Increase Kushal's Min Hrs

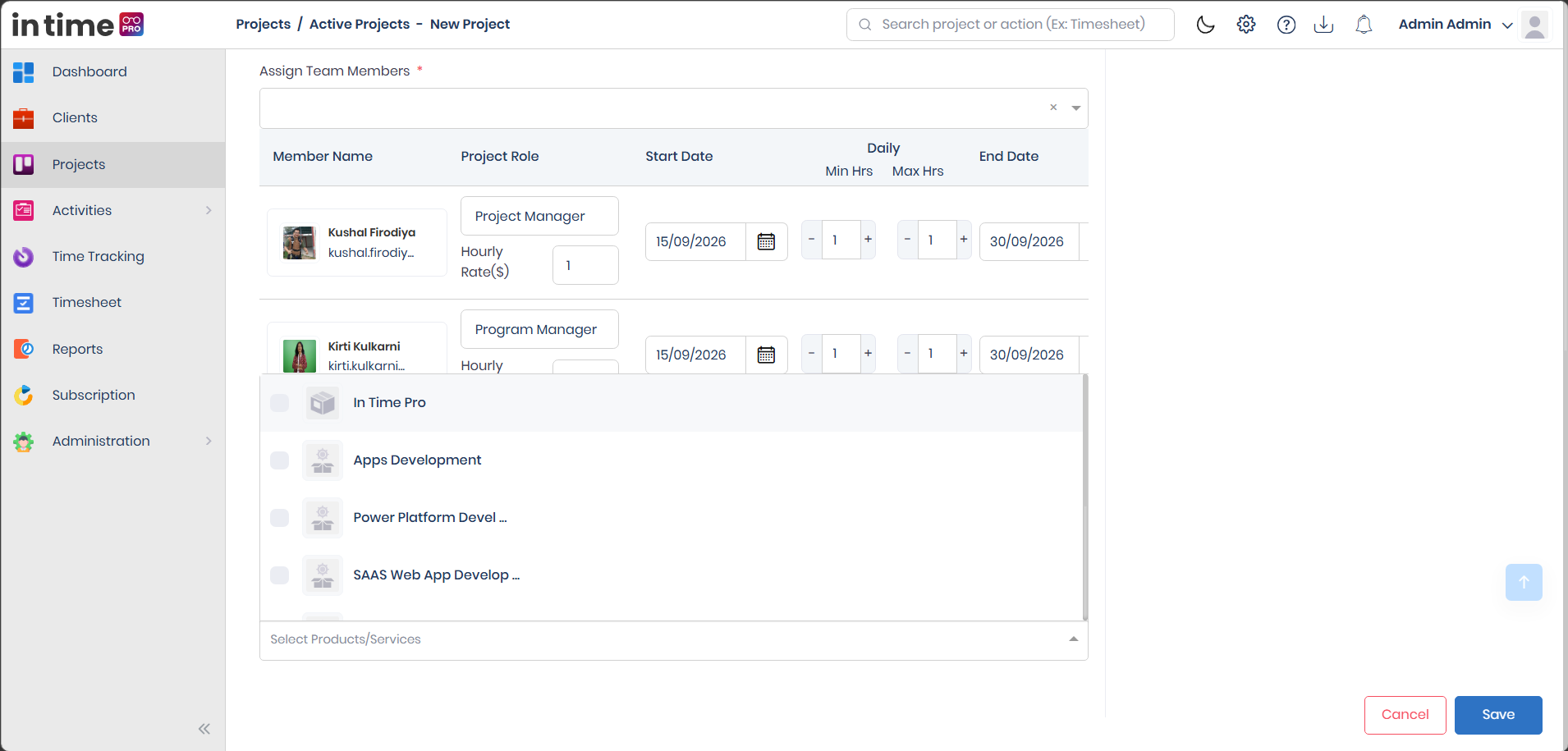click(868, 240)
